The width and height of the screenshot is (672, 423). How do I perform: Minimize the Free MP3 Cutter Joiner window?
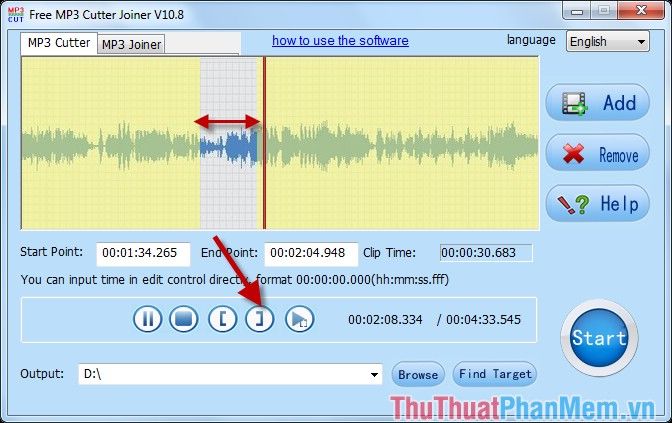coord(577,11)
